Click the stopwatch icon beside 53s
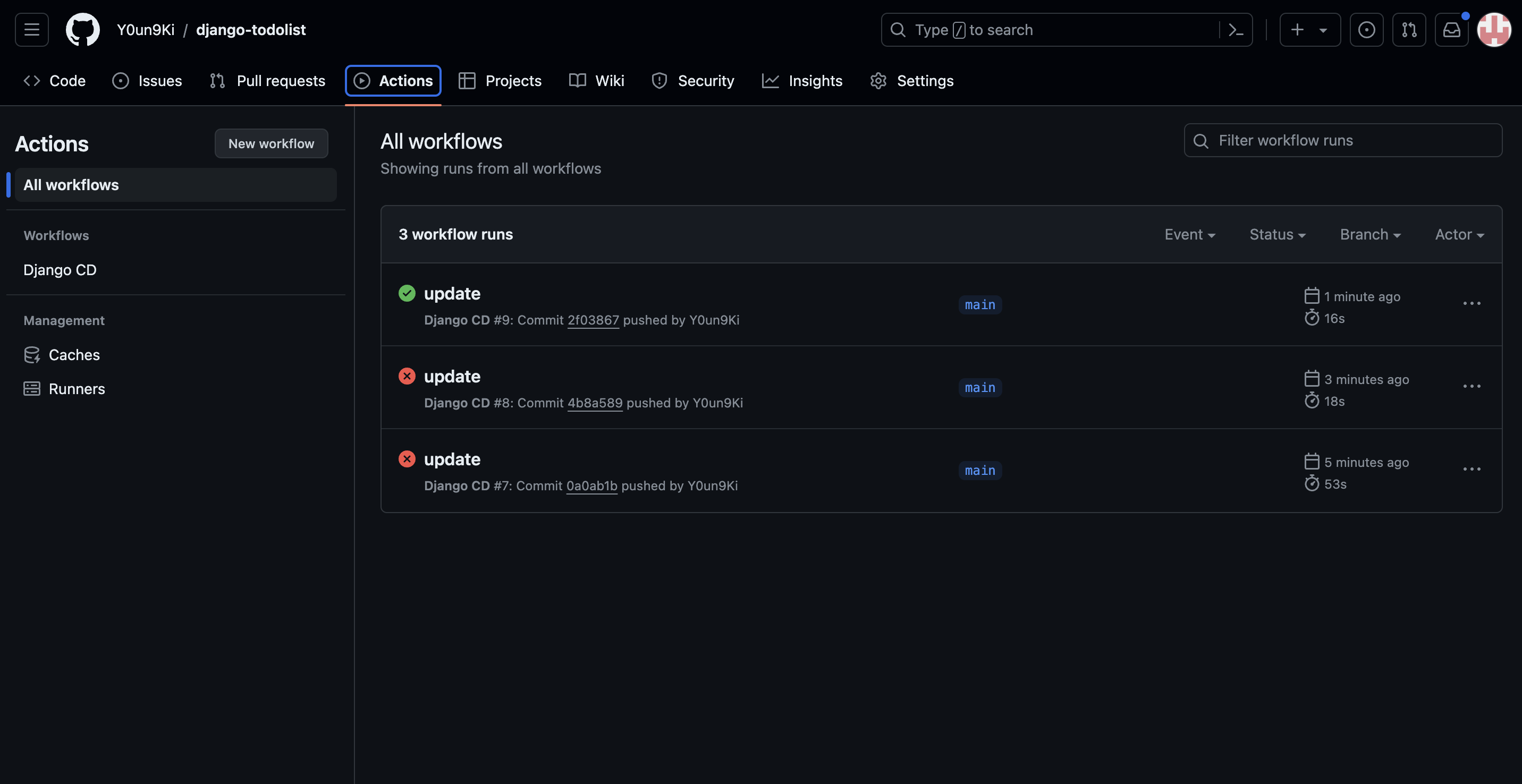Viewport: 1522px width, 784px height. click(x=1312, y=483)
